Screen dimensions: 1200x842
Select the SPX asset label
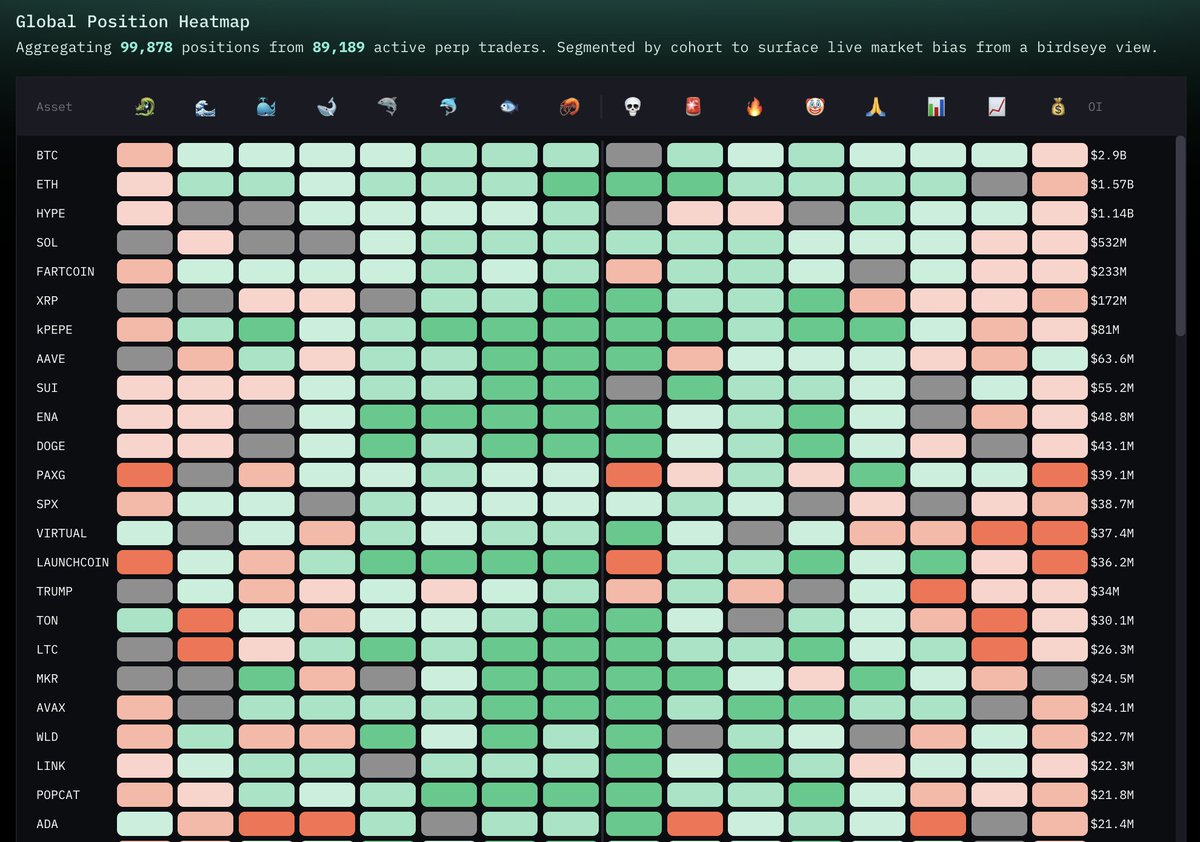[x=47, y=504]
